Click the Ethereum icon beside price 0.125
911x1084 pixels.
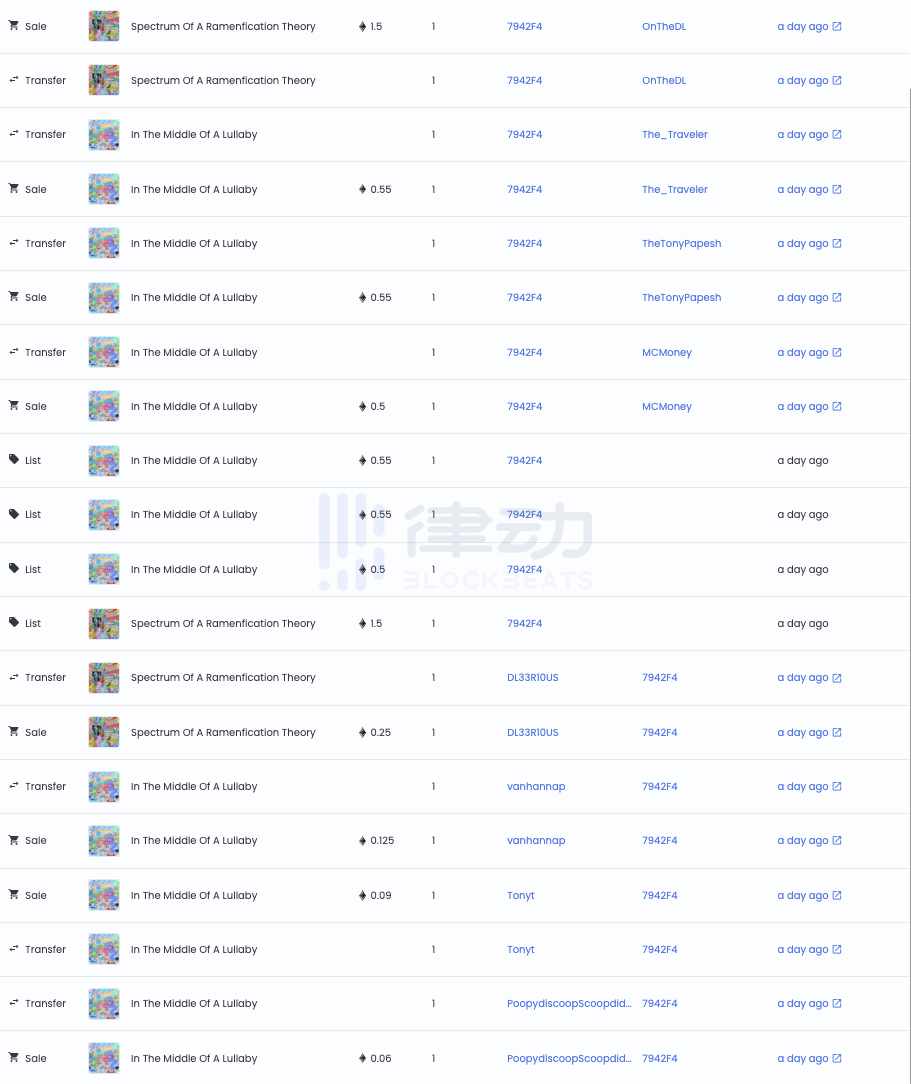click(362, 841)
